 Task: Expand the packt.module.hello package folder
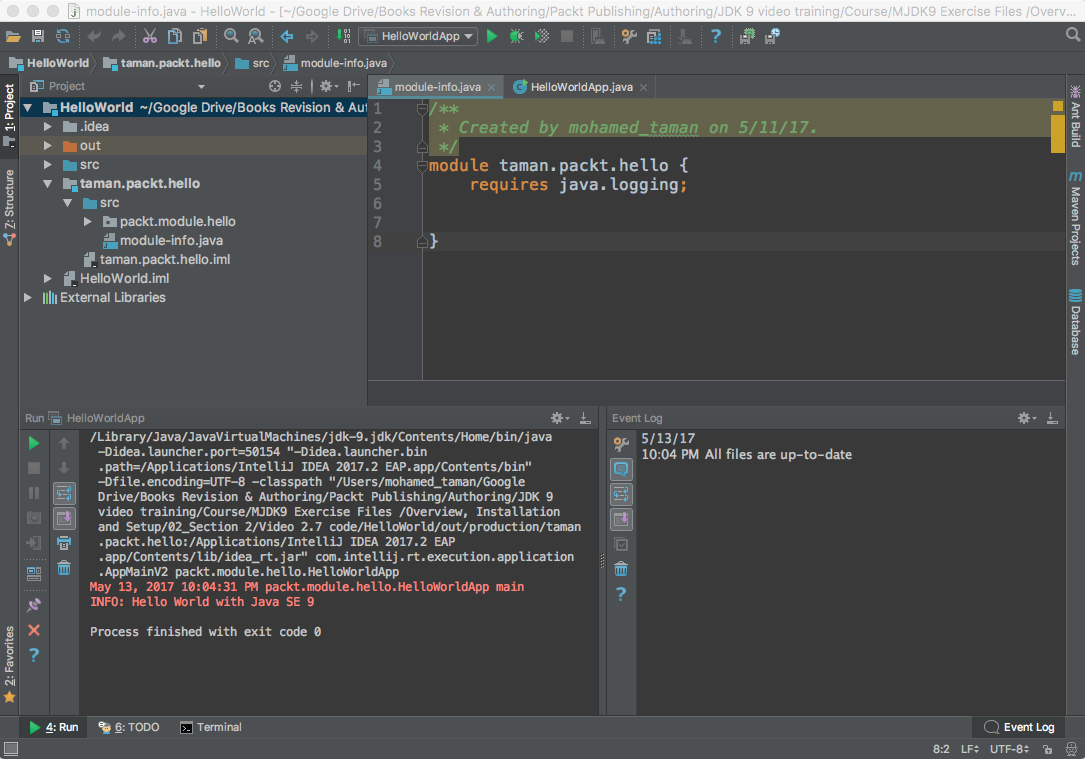[88, 222]
